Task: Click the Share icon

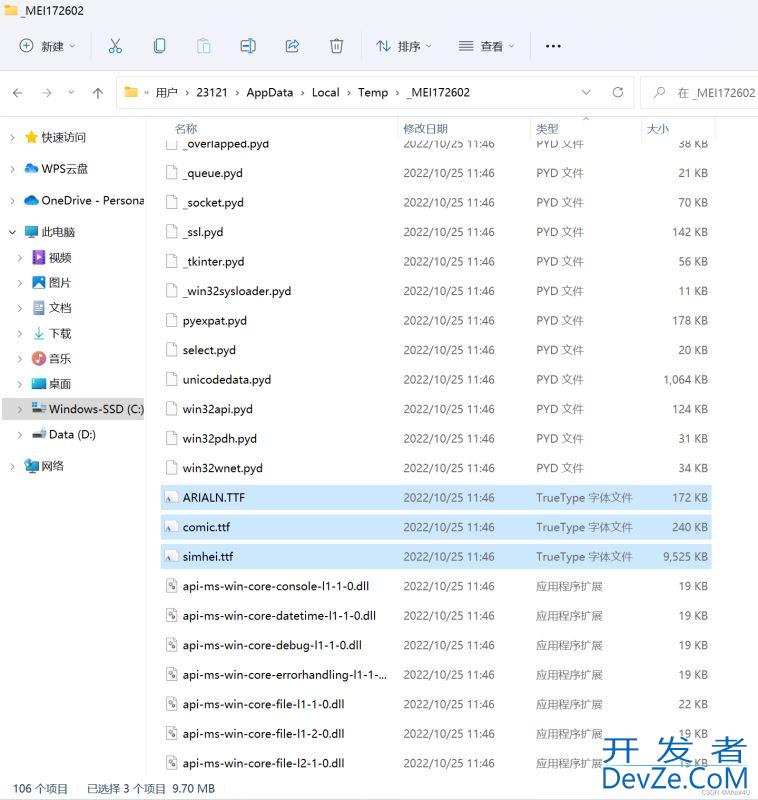Action: coord(292,46)
